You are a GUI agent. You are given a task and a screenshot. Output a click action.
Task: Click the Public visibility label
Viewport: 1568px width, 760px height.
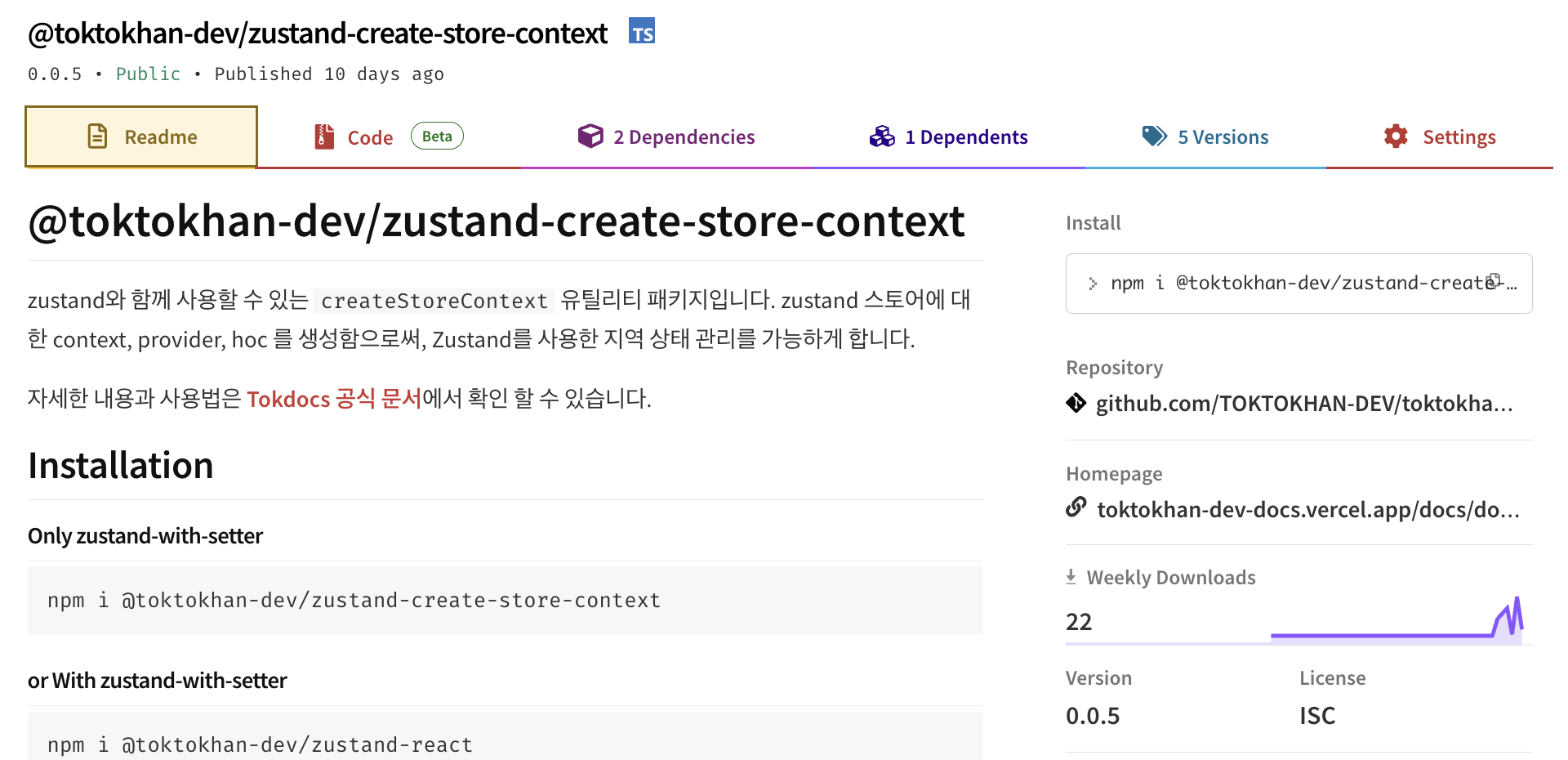coord(148,74)
